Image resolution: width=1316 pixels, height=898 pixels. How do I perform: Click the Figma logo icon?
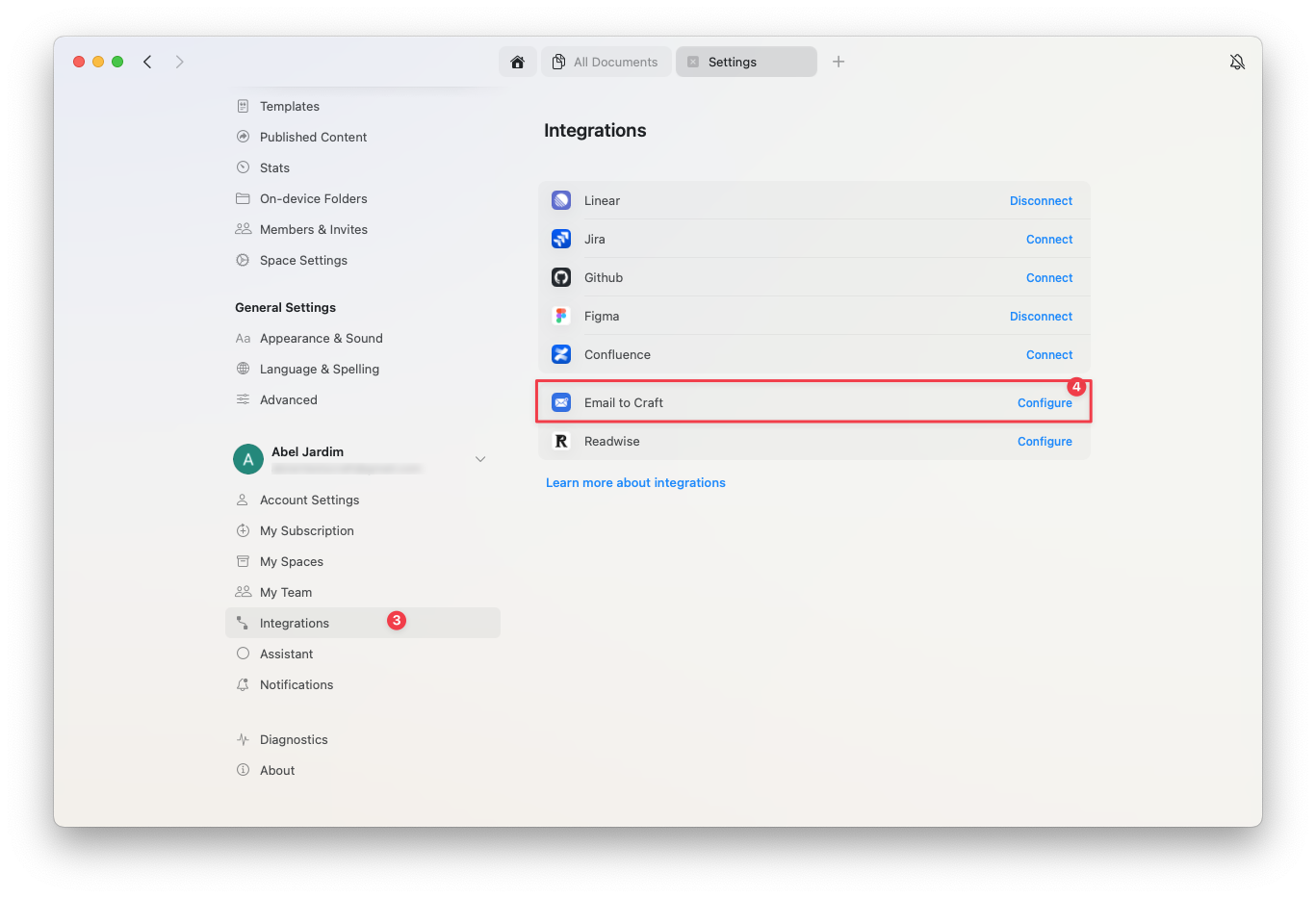[x=561, y=316]
